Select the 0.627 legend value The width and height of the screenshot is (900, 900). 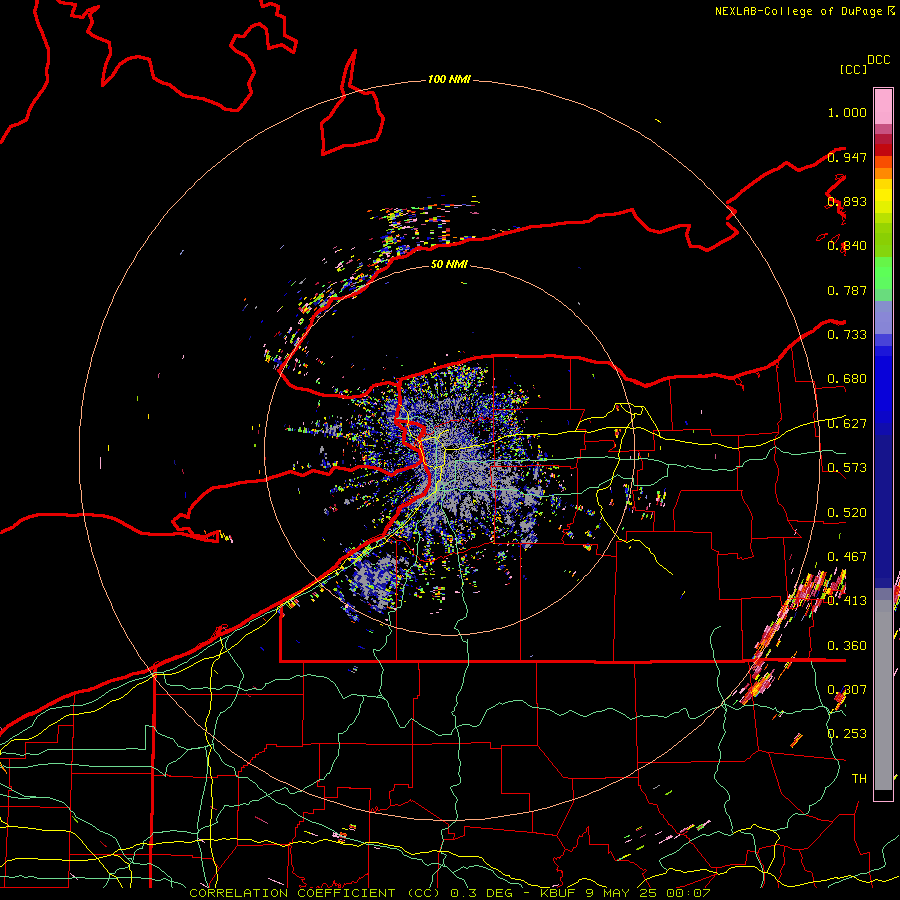click(x=847, y=424)
